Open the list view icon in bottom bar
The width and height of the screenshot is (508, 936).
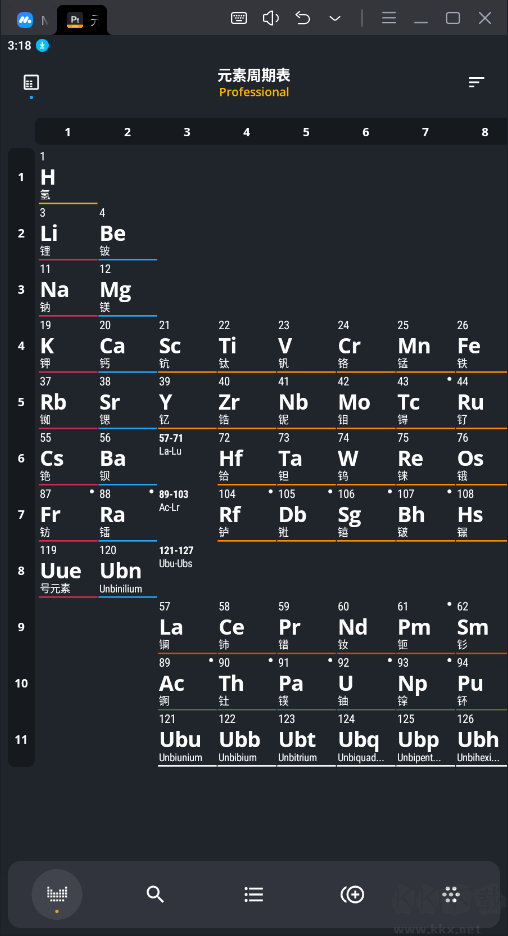click(254, 894)
